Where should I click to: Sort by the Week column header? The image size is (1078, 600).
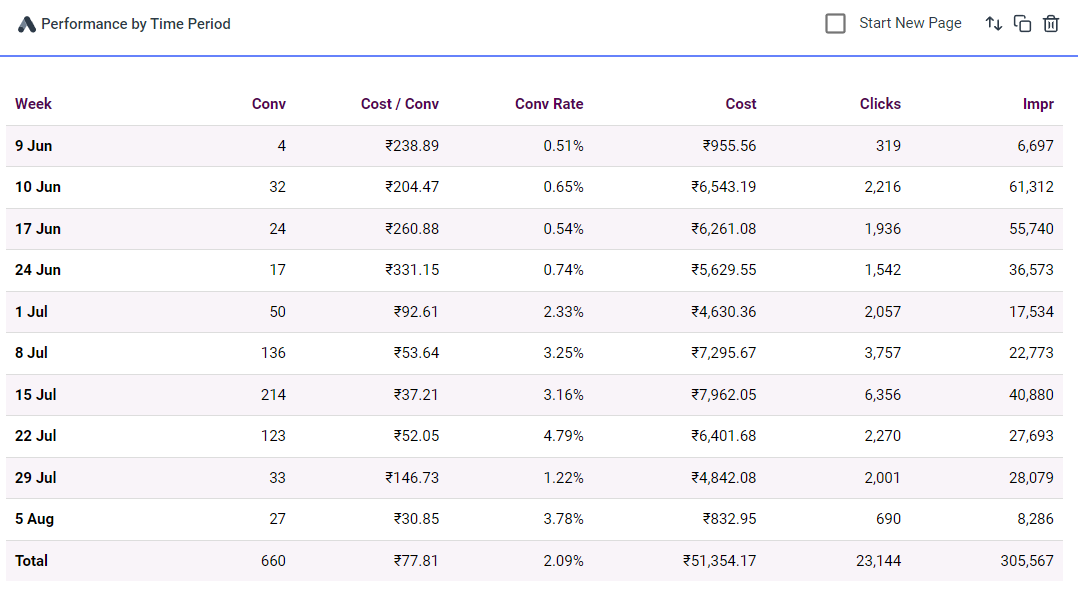click(33, 104)
